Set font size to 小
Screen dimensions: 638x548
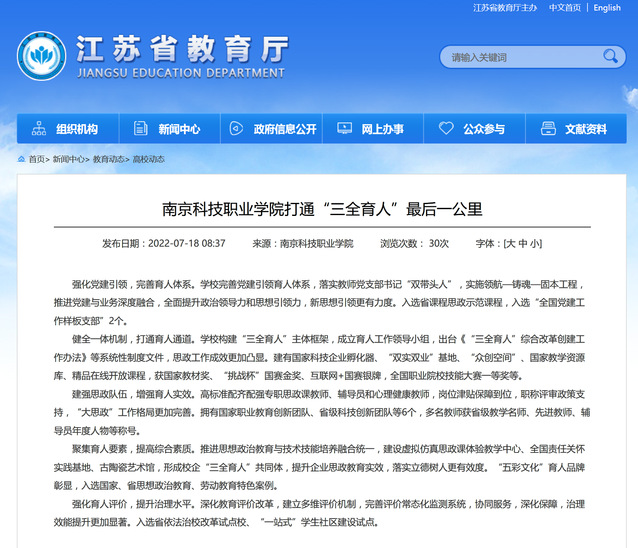[x=535, y=243]
